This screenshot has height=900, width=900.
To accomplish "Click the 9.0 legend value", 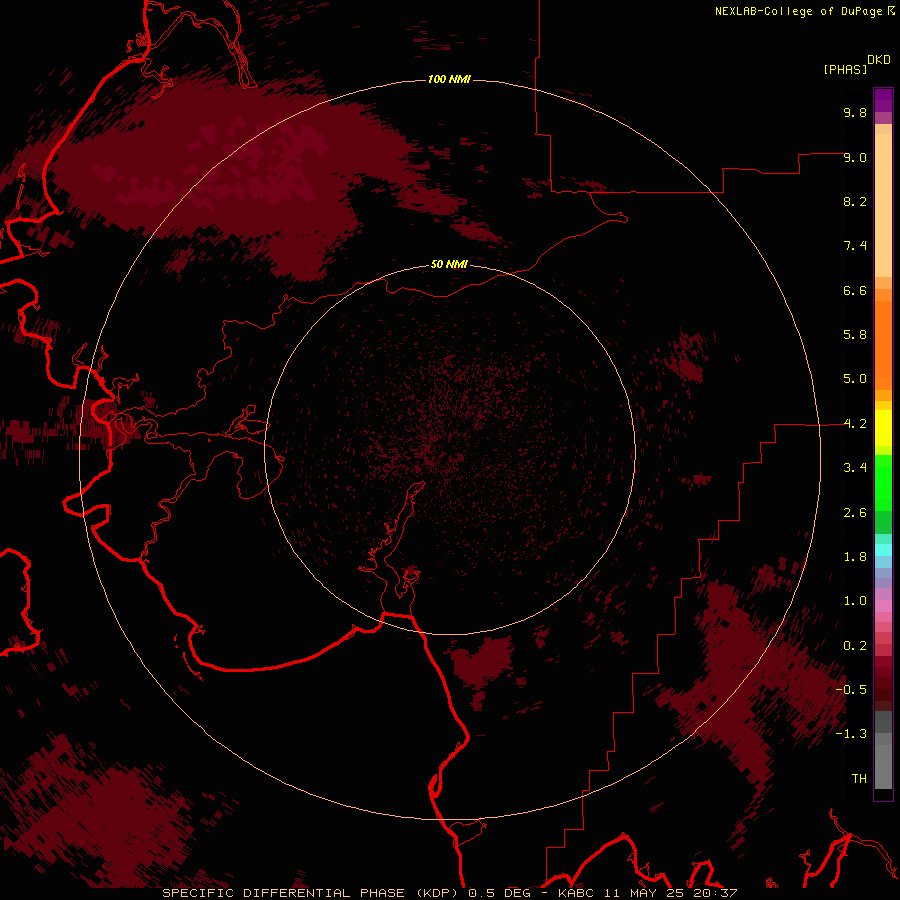I will coord(855,157).
